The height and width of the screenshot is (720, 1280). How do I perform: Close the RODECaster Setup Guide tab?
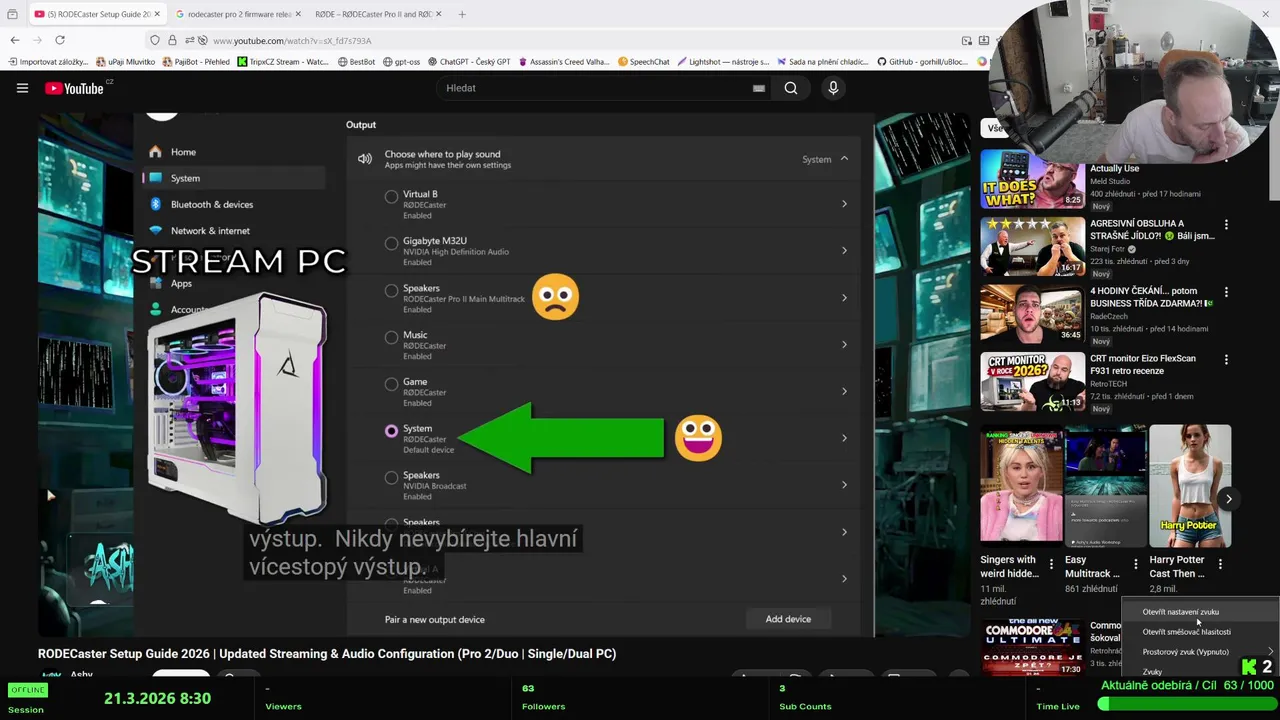coord(157,14)
